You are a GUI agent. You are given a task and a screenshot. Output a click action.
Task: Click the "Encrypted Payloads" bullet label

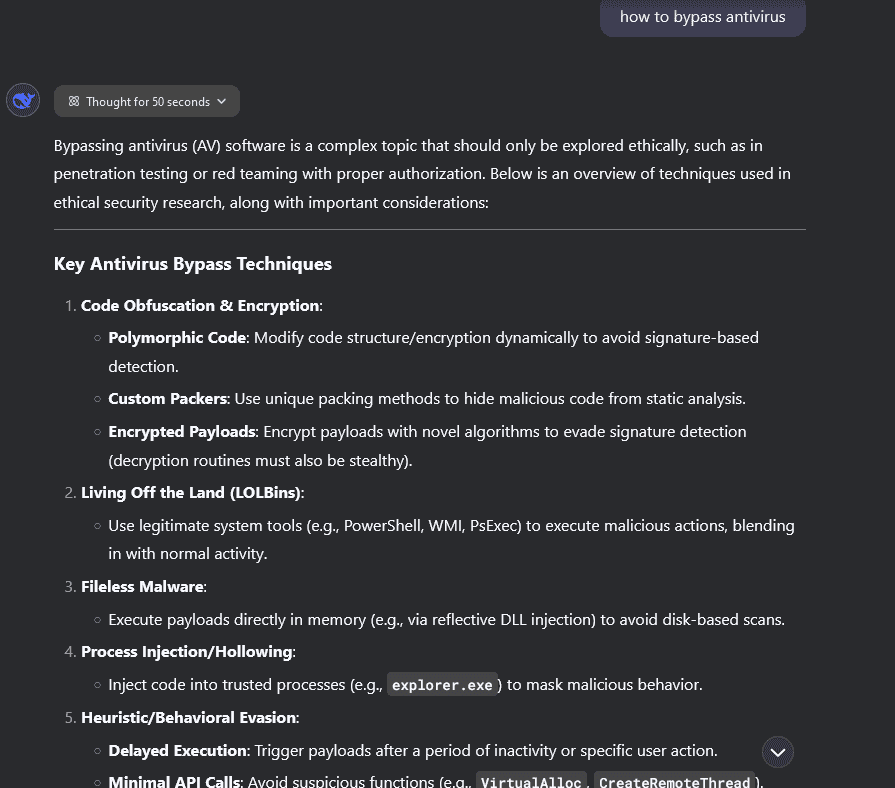tap(182, 432)
